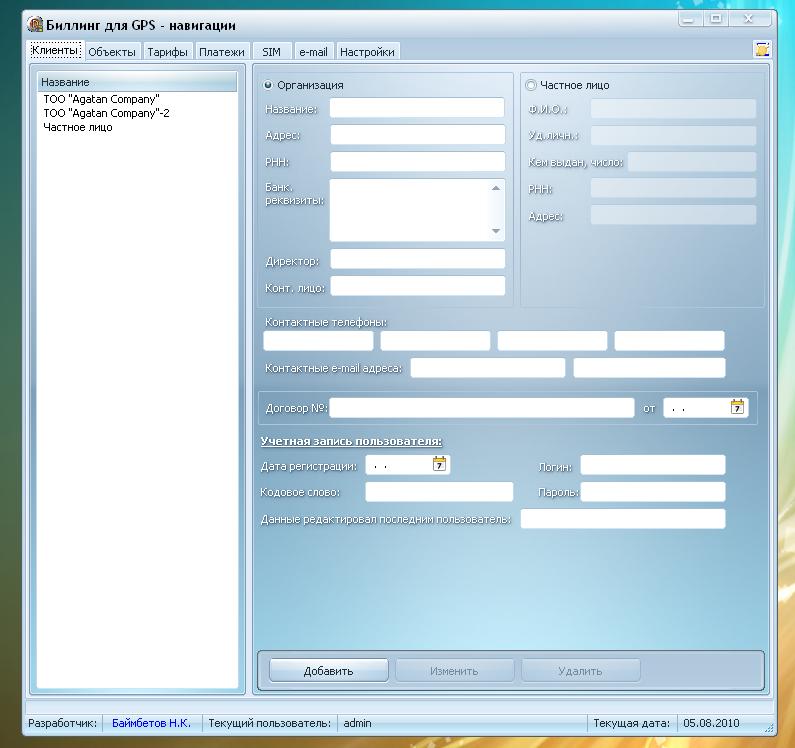The width and height of the screenshot is (795, 748).
Task: Click the organization РНН input field
Action: point(417,162)
